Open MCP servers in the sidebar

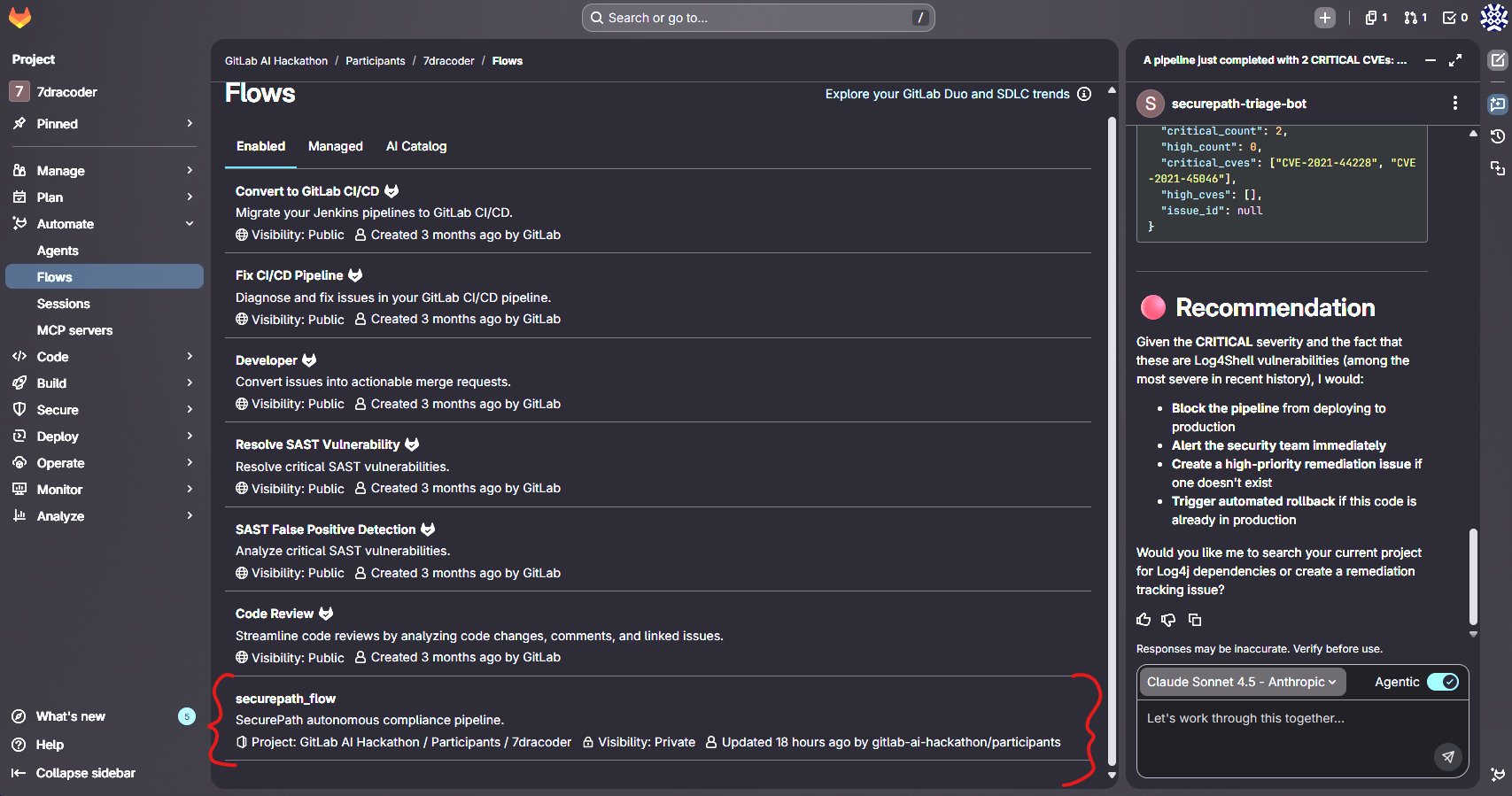tap(104, 330)
